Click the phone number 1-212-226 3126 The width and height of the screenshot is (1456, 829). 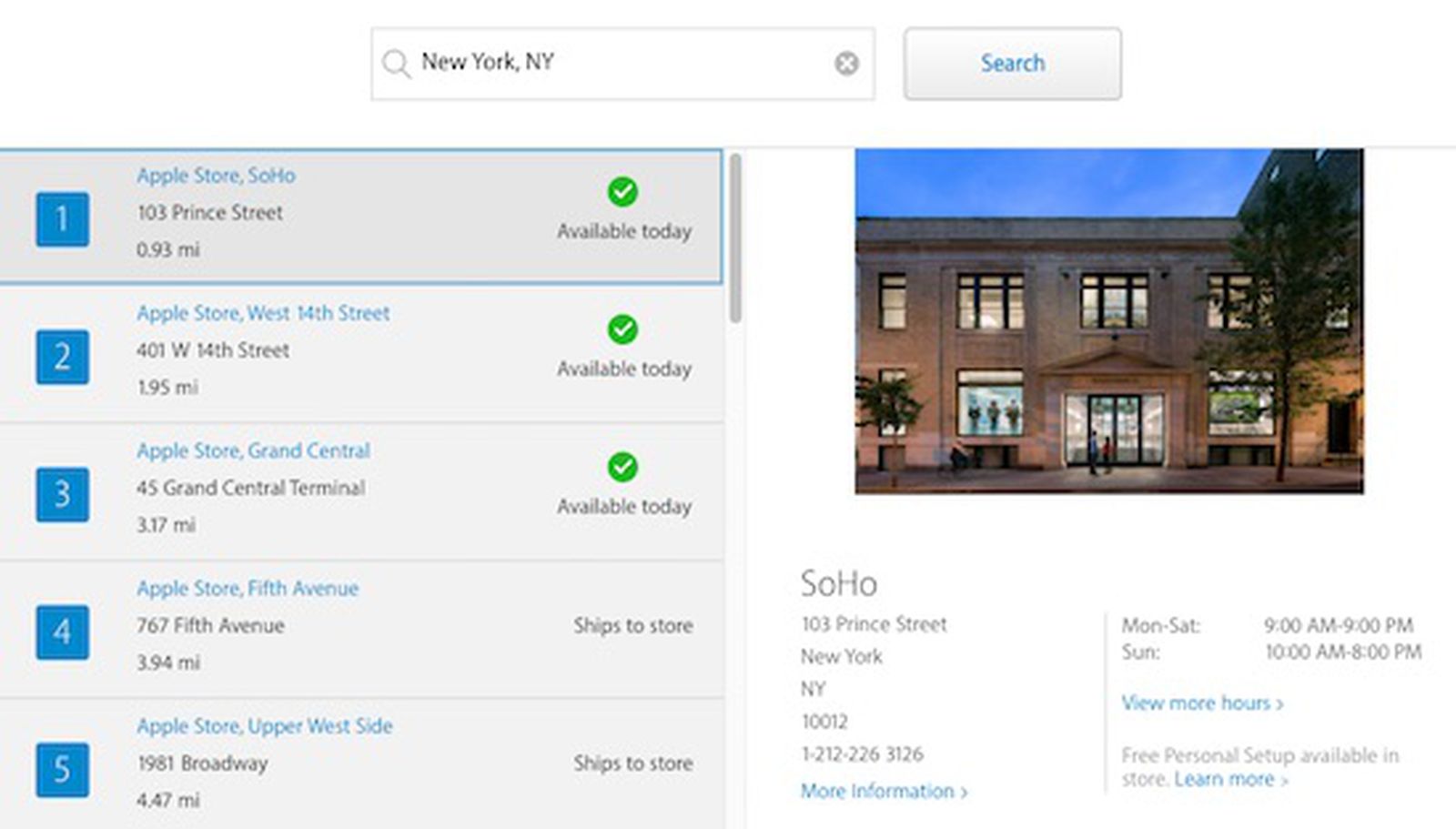click(x=861, y=753)
